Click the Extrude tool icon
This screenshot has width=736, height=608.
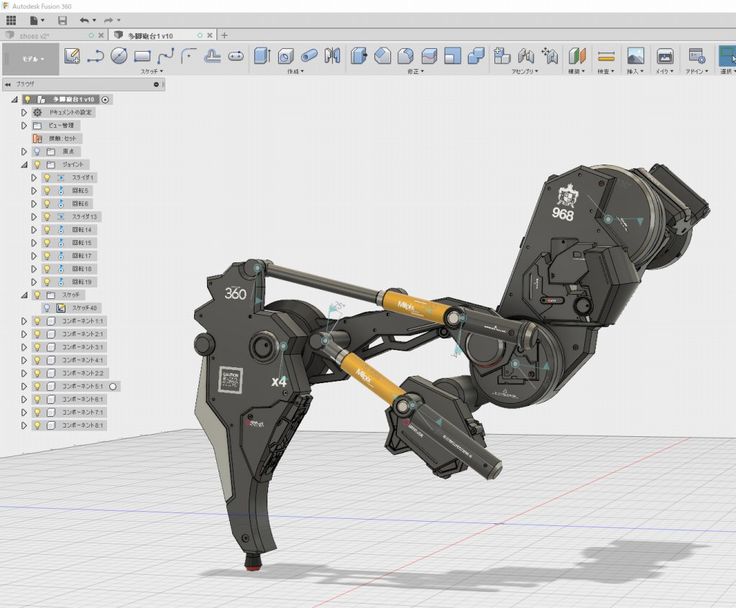262,56
